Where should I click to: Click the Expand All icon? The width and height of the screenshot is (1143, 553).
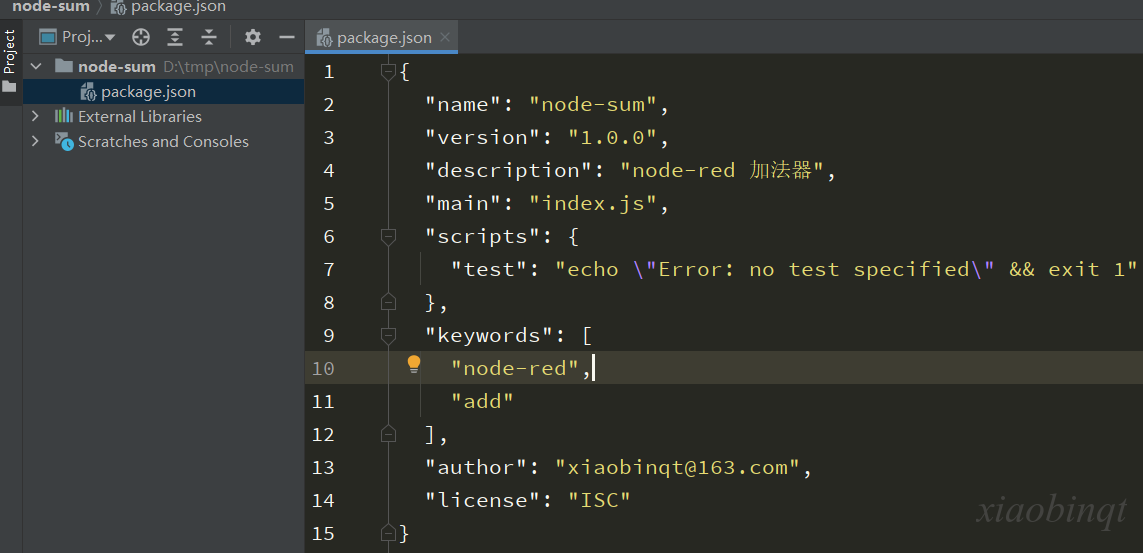(x=175, y=37)
